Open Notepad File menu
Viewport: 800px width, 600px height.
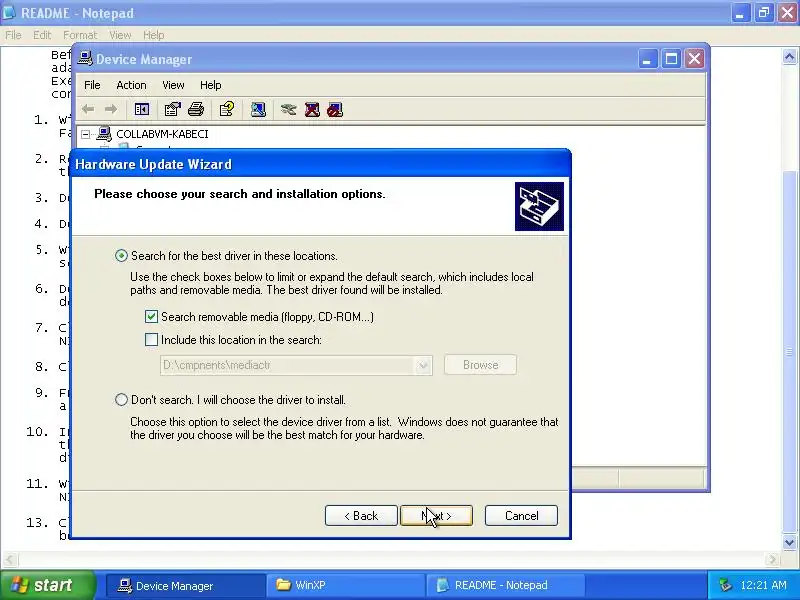pos(13,35)
